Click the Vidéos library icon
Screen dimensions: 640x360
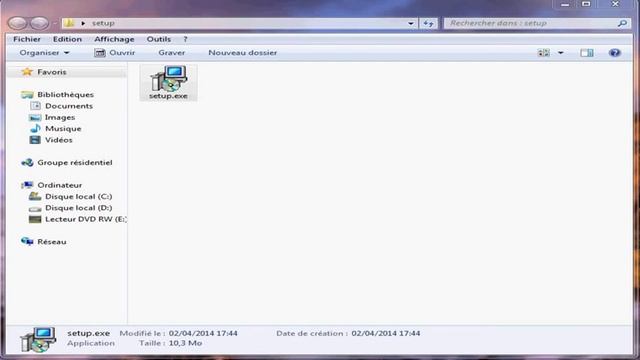pyautogui.click(x=35, y=140)
